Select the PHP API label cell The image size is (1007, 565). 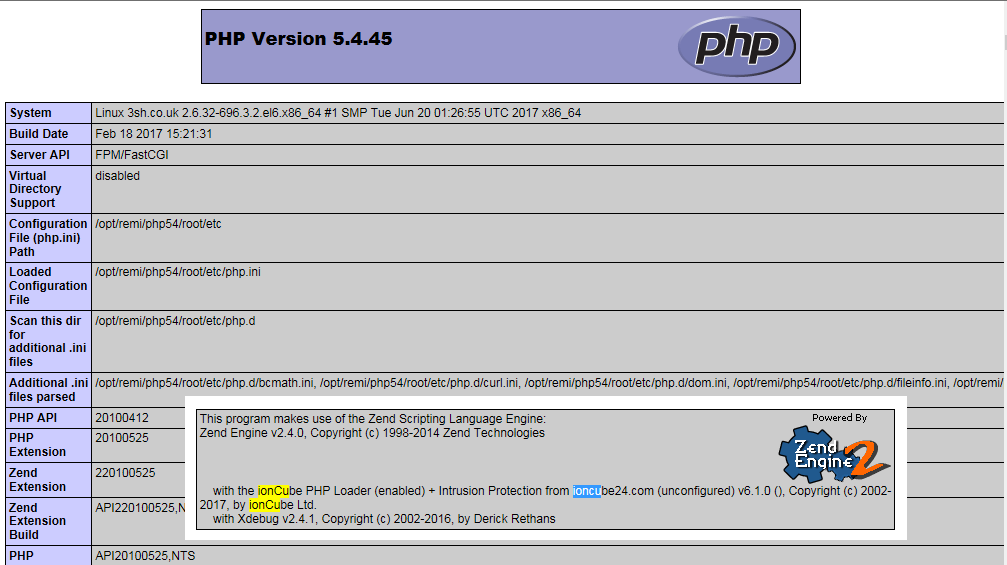(49, 417)
